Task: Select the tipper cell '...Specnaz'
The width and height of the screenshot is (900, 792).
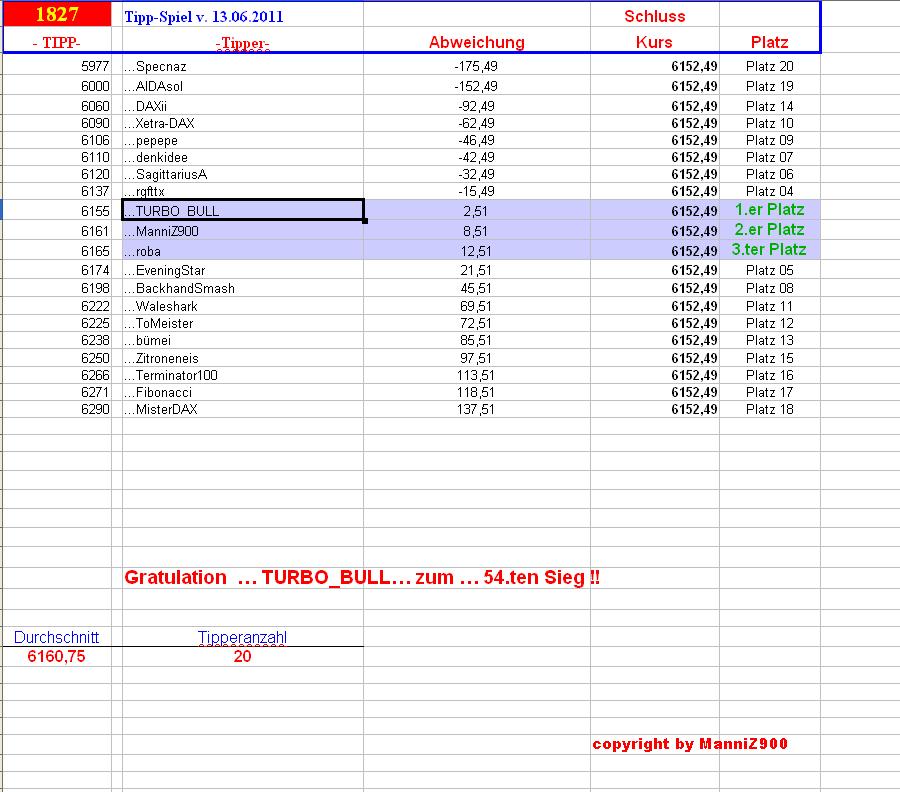Action: point(243,66)
